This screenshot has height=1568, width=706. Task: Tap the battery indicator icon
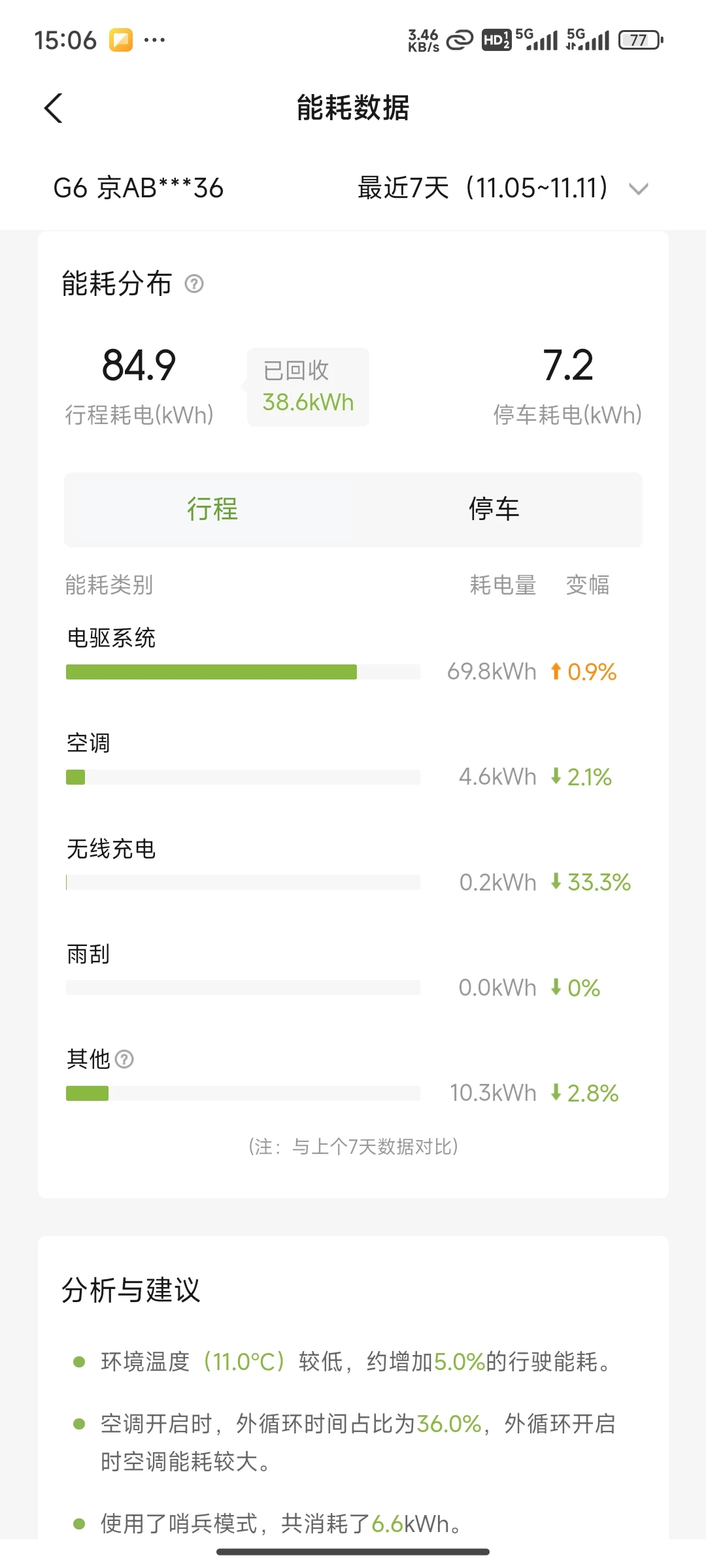coord(641,40)
